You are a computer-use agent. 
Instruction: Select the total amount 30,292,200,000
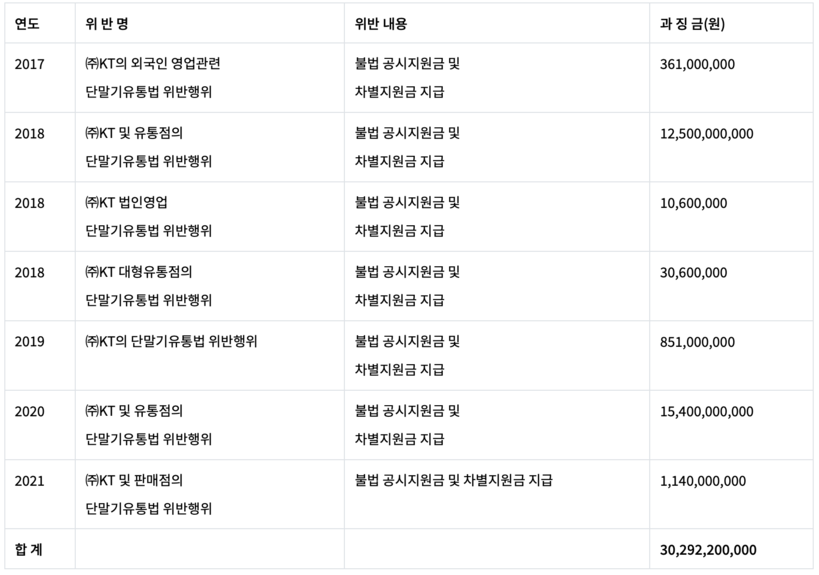(x=708, y=549)
